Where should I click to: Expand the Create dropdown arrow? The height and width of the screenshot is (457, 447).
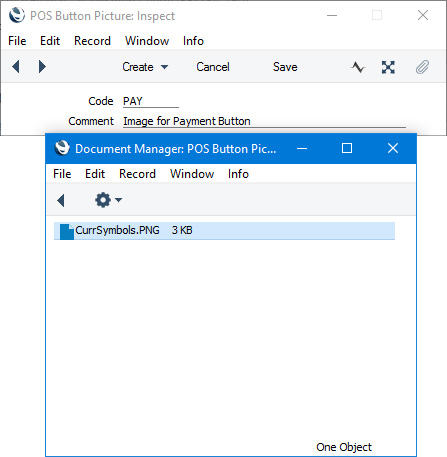point(164,67)
